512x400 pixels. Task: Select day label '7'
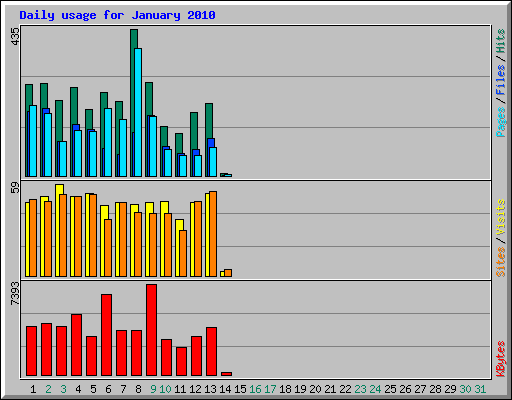coord(123,389)
